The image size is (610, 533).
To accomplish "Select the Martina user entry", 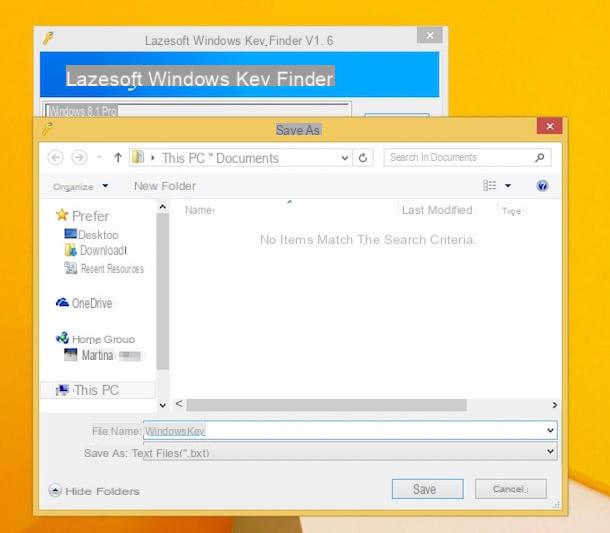I will (97, 355).
